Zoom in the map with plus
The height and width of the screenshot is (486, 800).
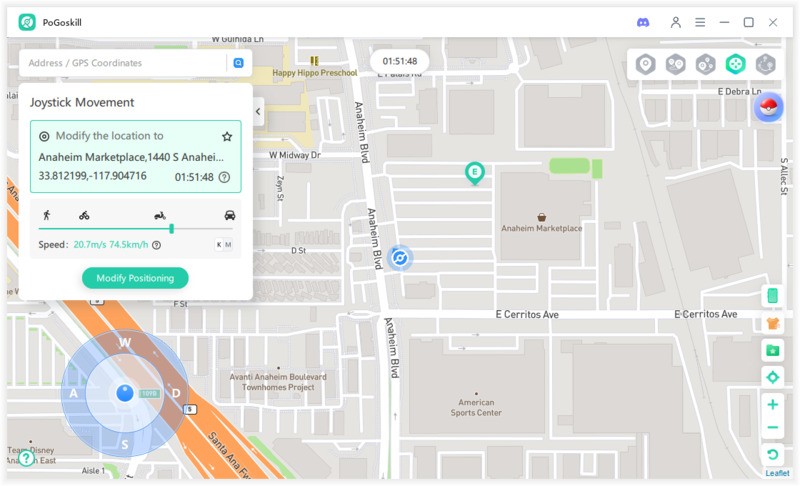point(772,405)
